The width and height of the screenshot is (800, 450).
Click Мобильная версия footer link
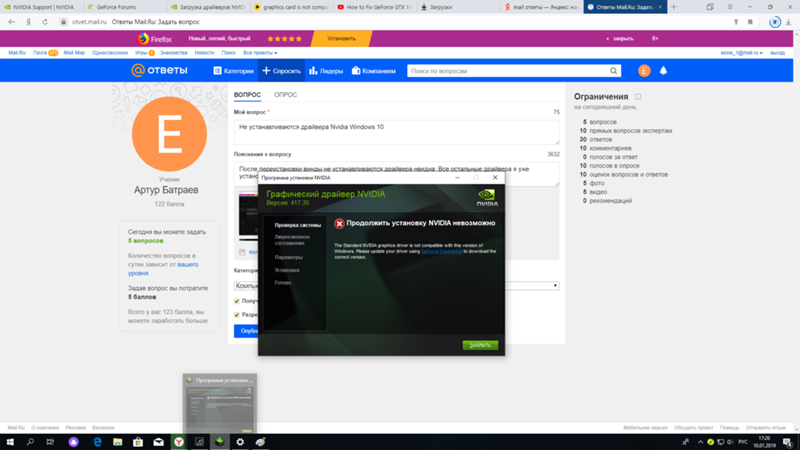coord(645,428)
